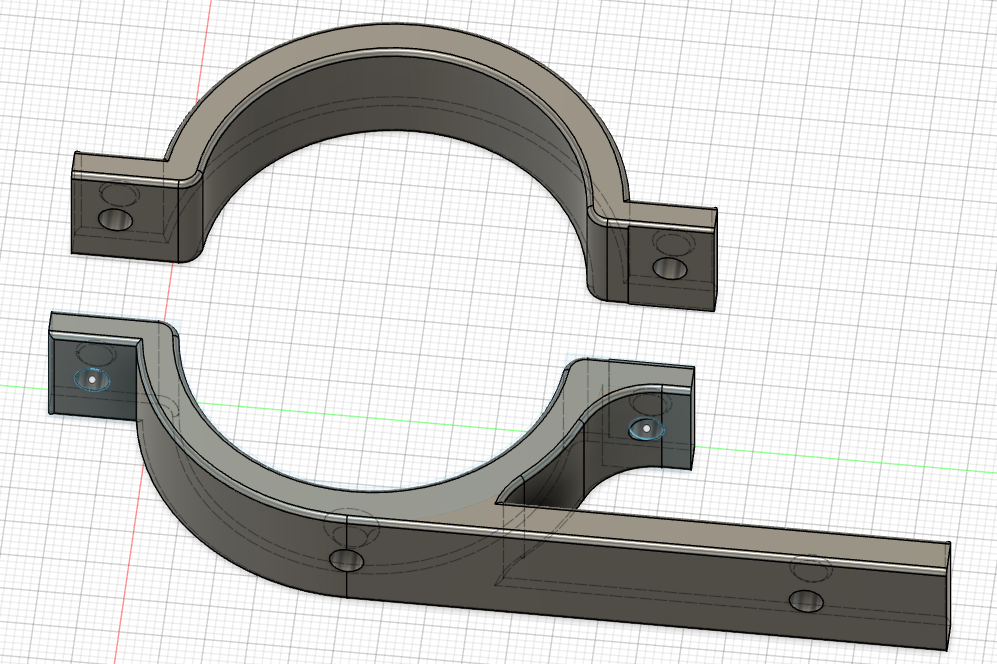Click the highlighted sketch point on lower right flange
Viewport: 997px width, 664px height.
pyautogui.click(x=647, y=429)
